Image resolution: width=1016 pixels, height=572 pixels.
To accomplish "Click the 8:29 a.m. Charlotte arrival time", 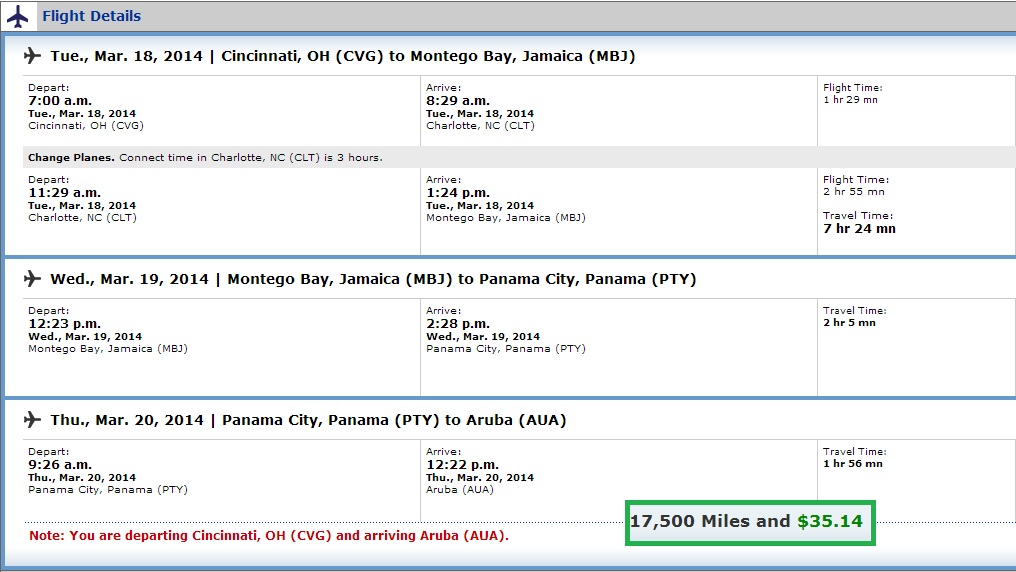I will 458,101.
